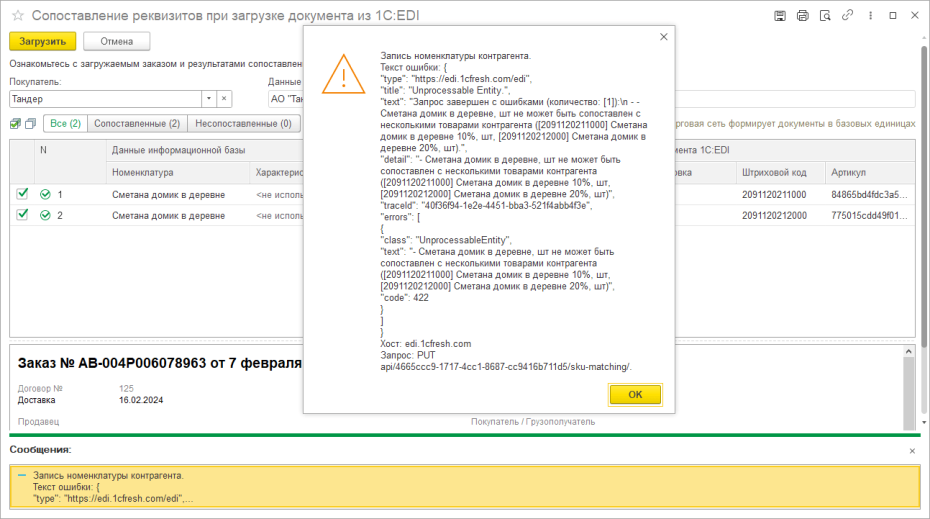Click the main window vertical scrollbar
930x519 pixels.
pos(924,196)
